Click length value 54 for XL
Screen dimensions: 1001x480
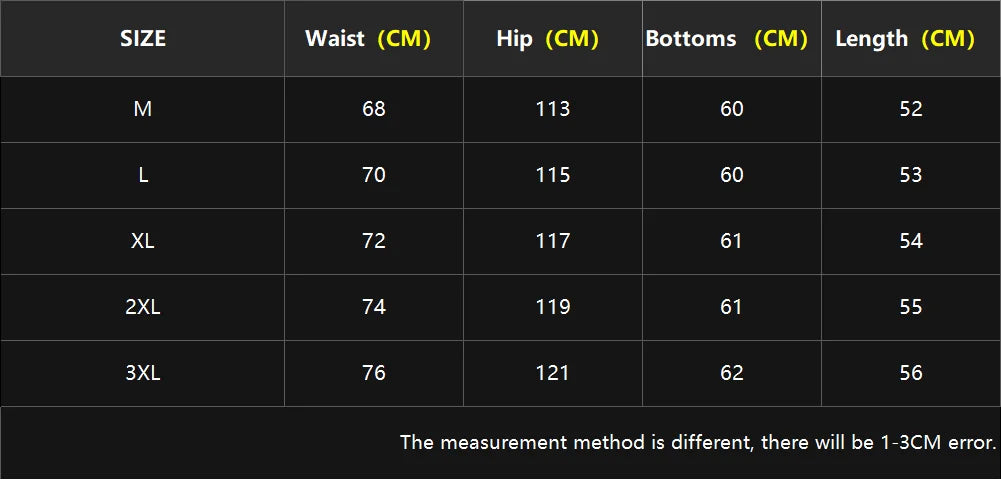point(911,241)
